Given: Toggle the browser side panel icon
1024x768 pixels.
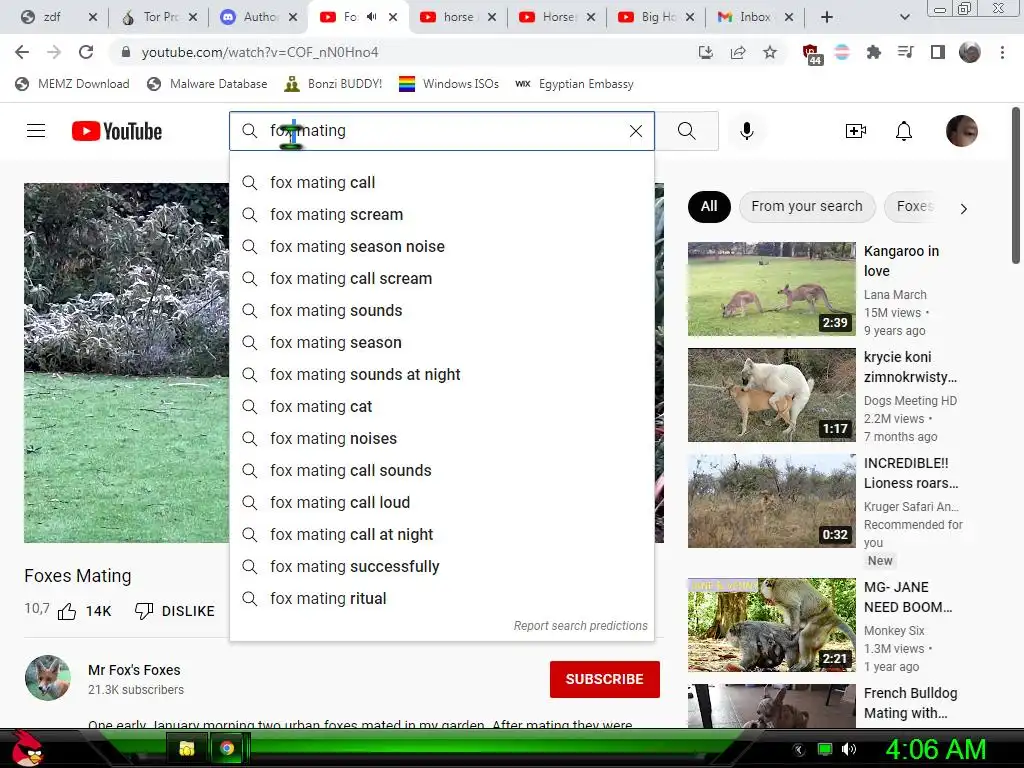Looking at the screenshot, I should [x=938, y=52].
